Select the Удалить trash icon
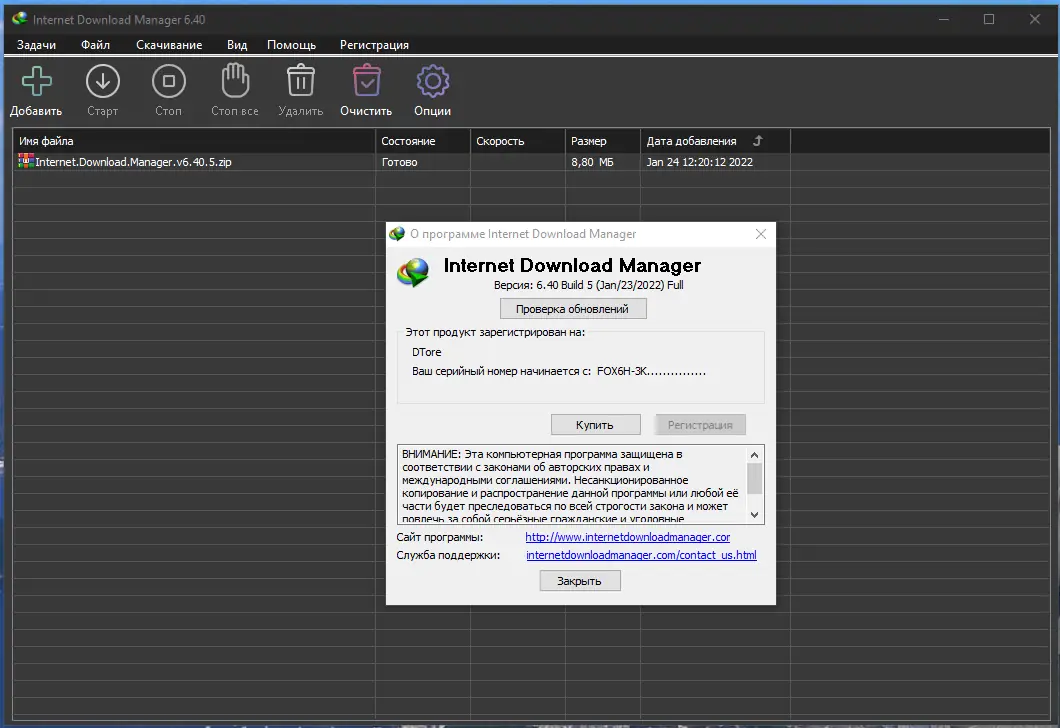1060x728 pixels. [x=300, y=80]
